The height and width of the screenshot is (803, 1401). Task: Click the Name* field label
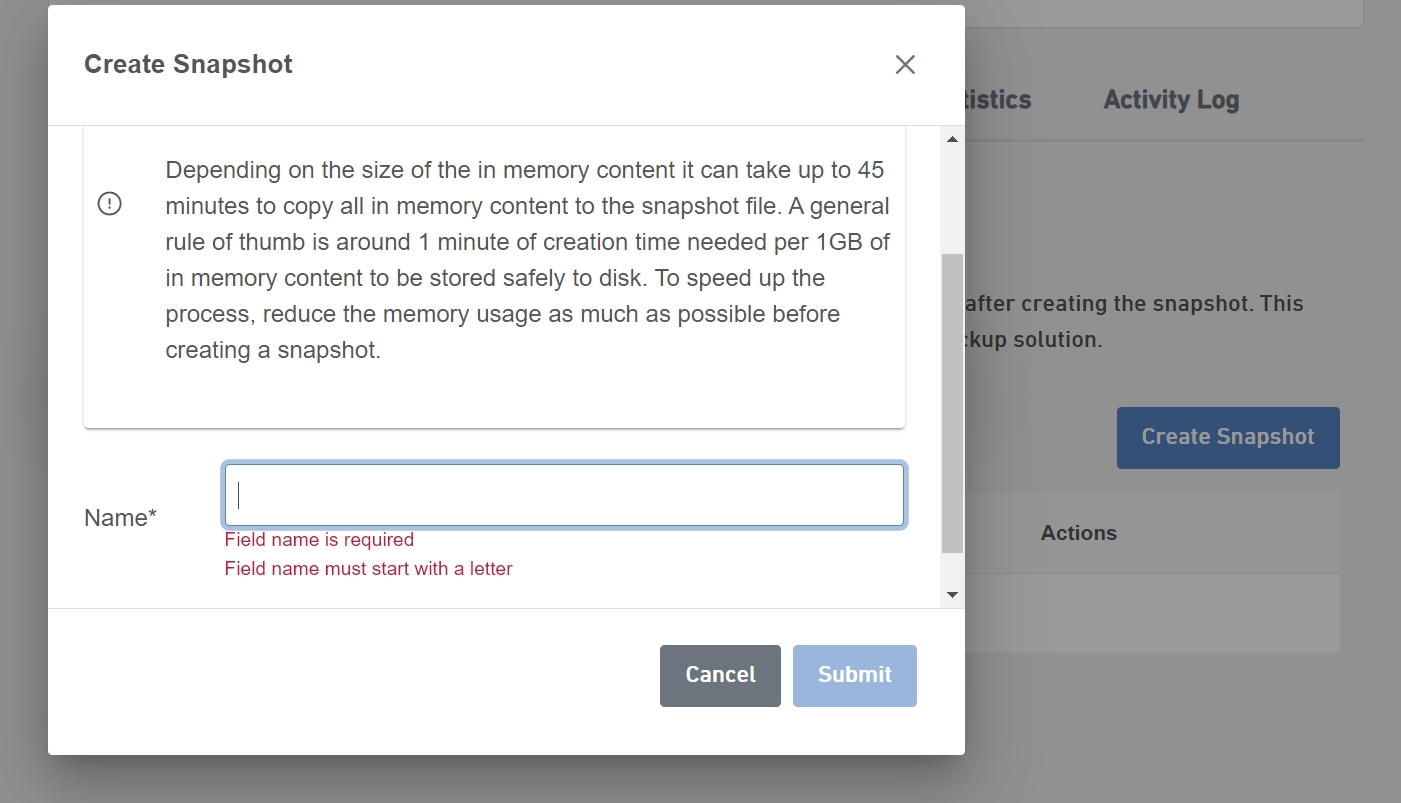tap(119, 517)
